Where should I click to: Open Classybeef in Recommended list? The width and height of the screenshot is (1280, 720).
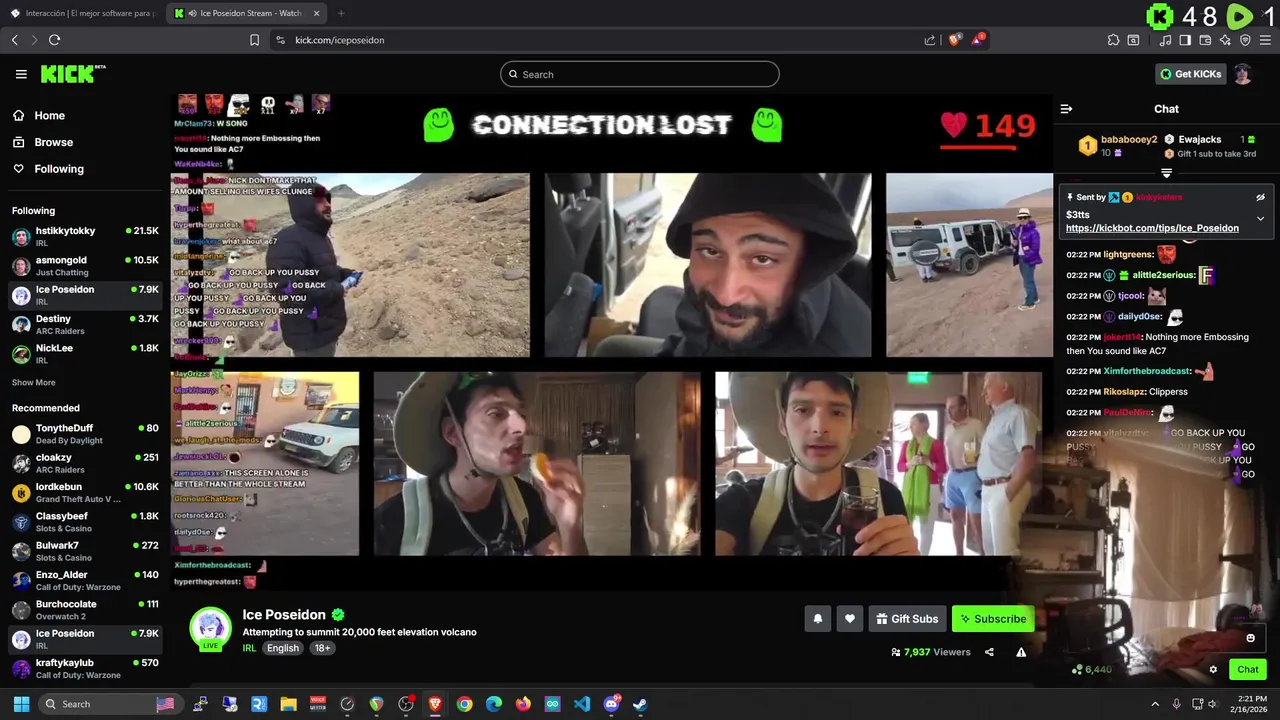click(85, 521)
